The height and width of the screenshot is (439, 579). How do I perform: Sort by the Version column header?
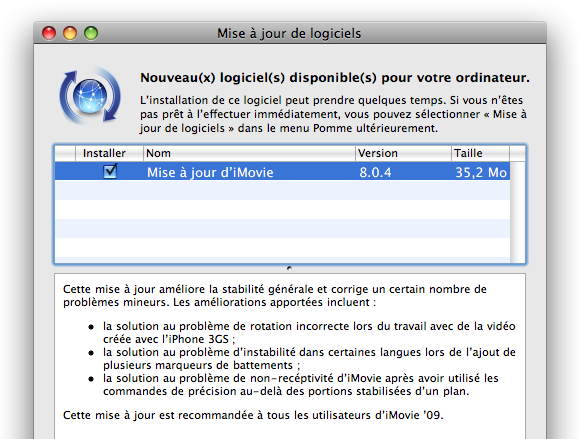403,153
